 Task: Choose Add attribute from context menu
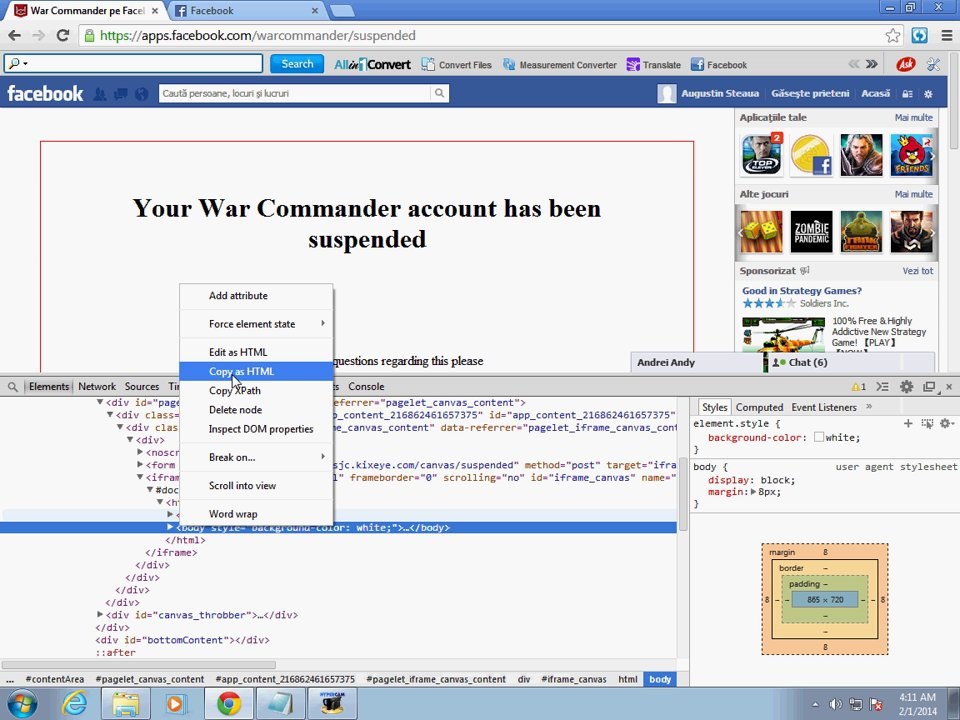point(256,295)
